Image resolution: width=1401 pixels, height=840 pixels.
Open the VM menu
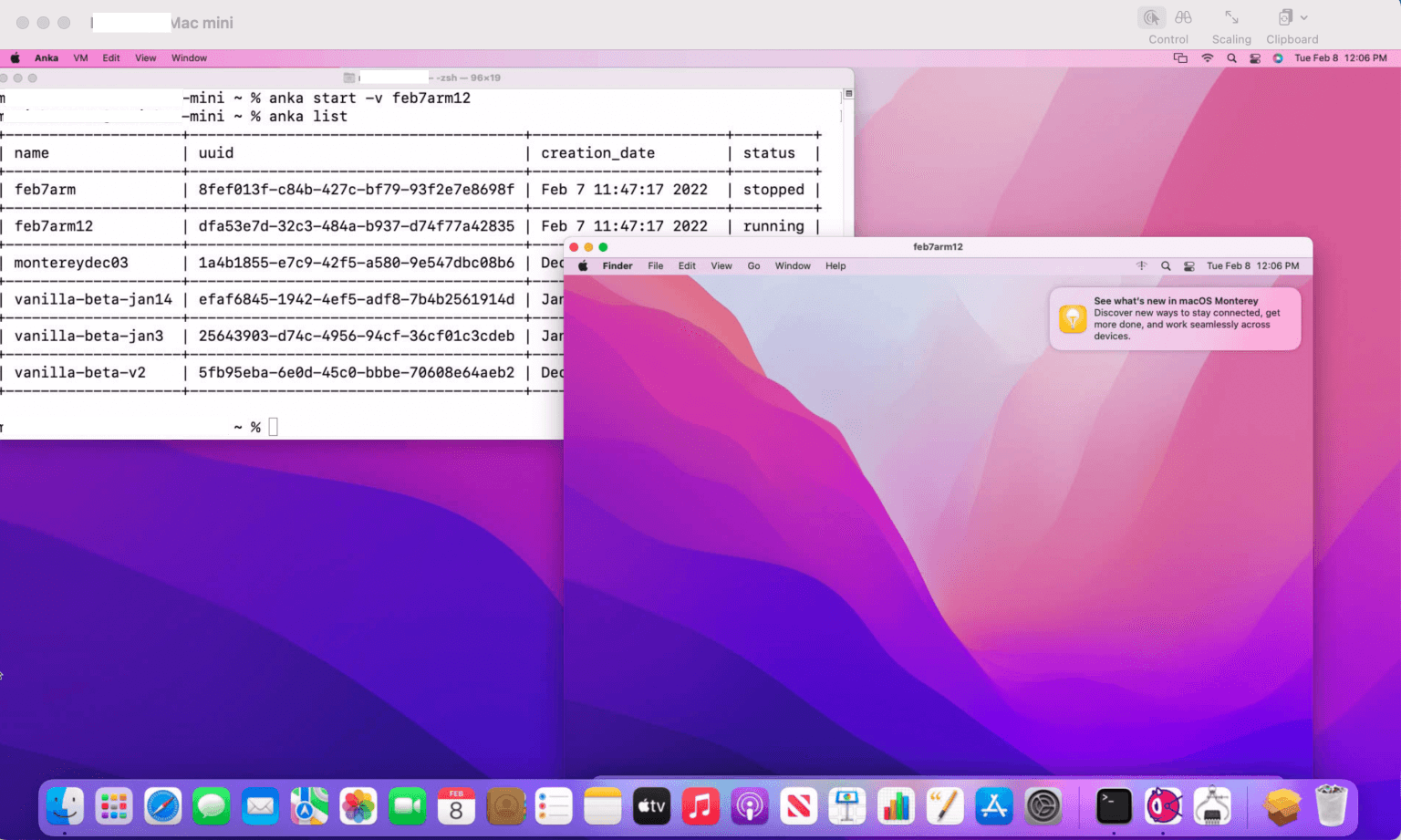80,57
